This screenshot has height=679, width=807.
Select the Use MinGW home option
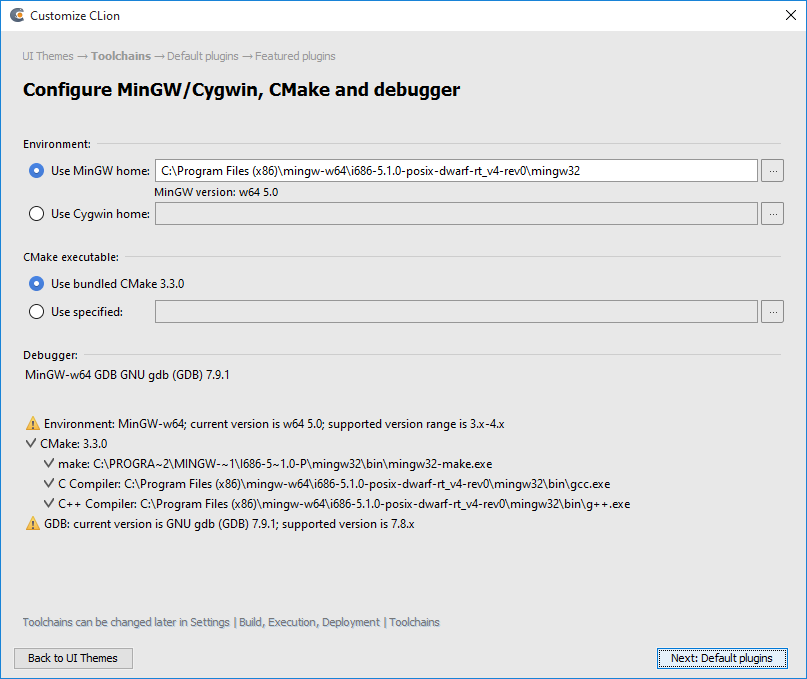37,171
